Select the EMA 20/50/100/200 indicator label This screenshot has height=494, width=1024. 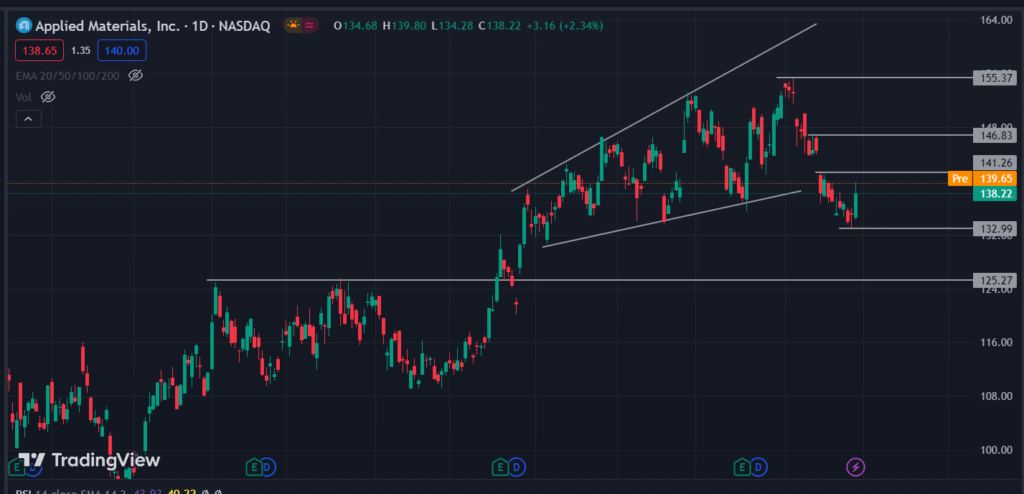coord(68,76)
